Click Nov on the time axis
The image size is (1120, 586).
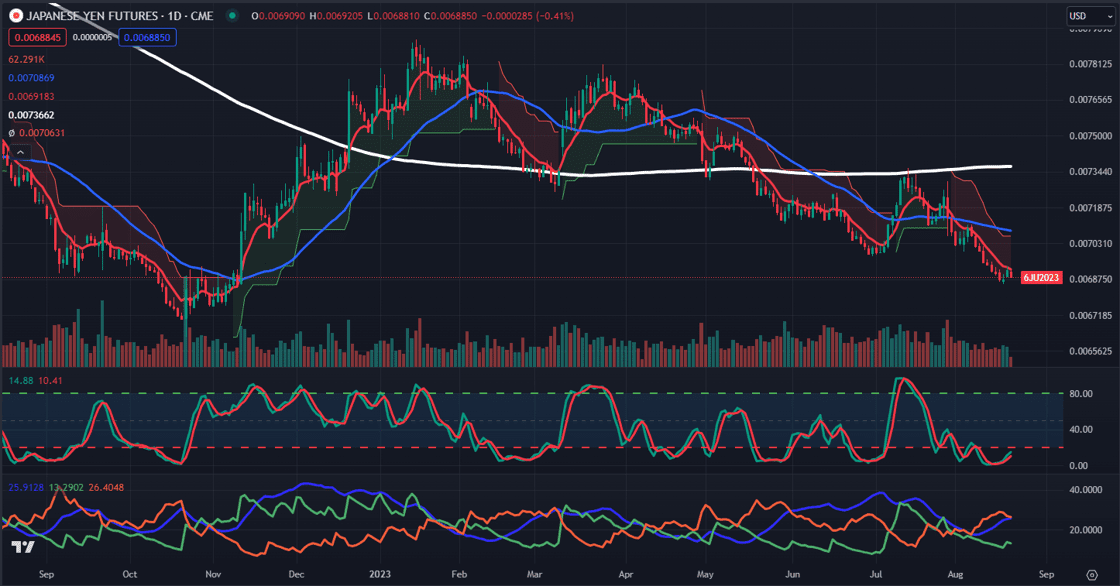(213, 575)
